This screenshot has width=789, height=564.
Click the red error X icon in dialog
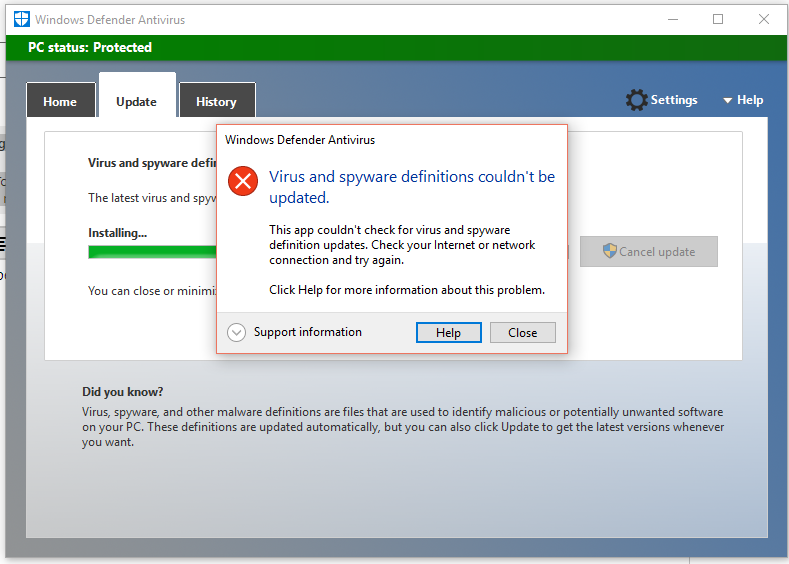[243, 181]
